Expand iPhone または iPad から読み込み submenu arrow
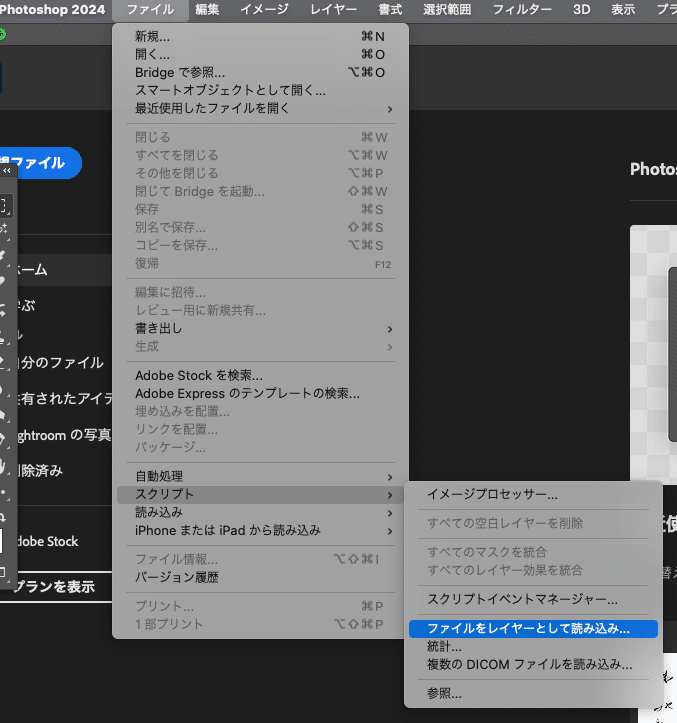The image size is (677, 723). [390, 531]
